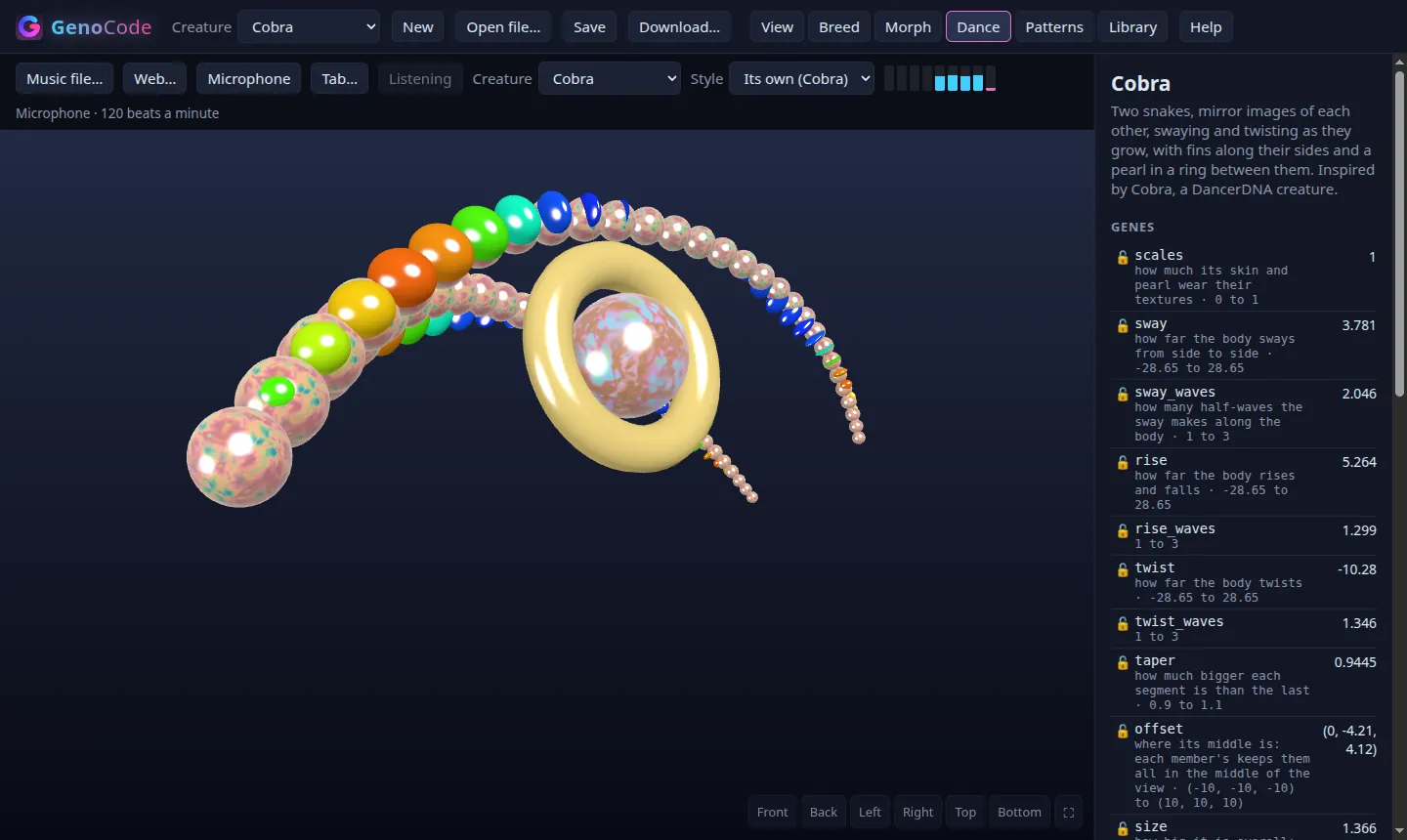This screenshot has width=1407, height=840.
Task: Expand the Style dropdown showing Its own (Cobra)
Action: click(802, 79)
